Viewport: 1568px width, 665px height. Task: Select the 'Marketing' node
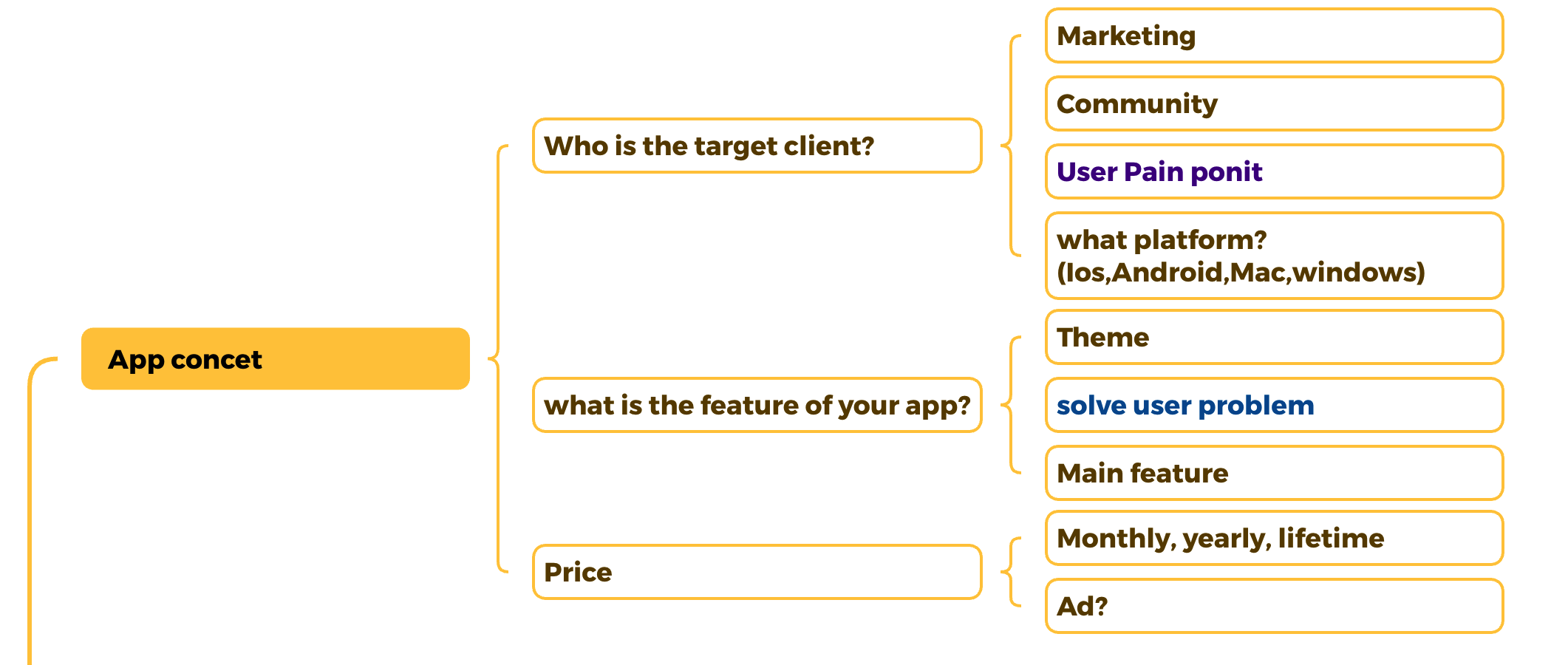(x=1274, y=36)
